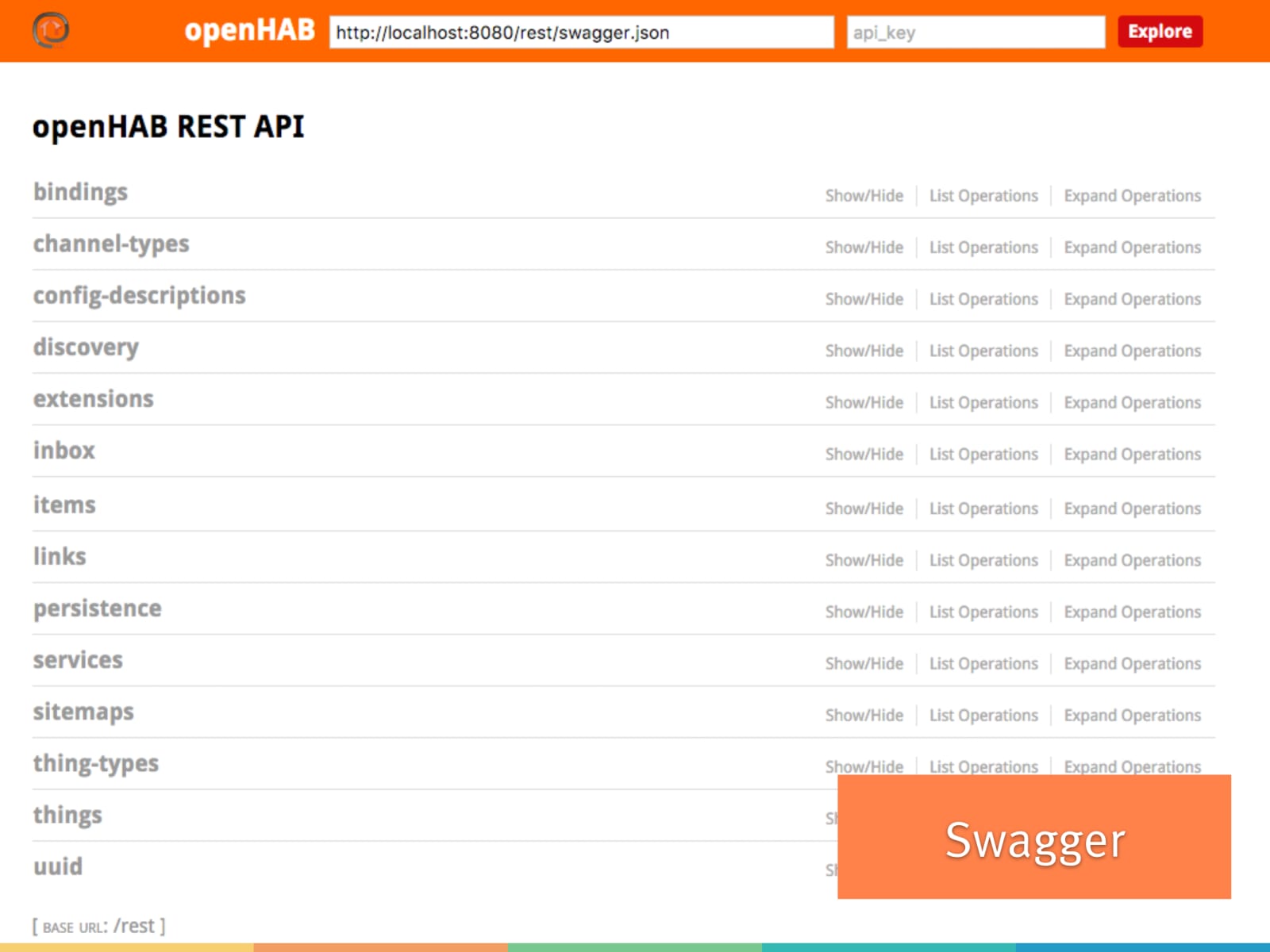List Operations for bindings
The image size is (1270, 952).
(983, 196)
